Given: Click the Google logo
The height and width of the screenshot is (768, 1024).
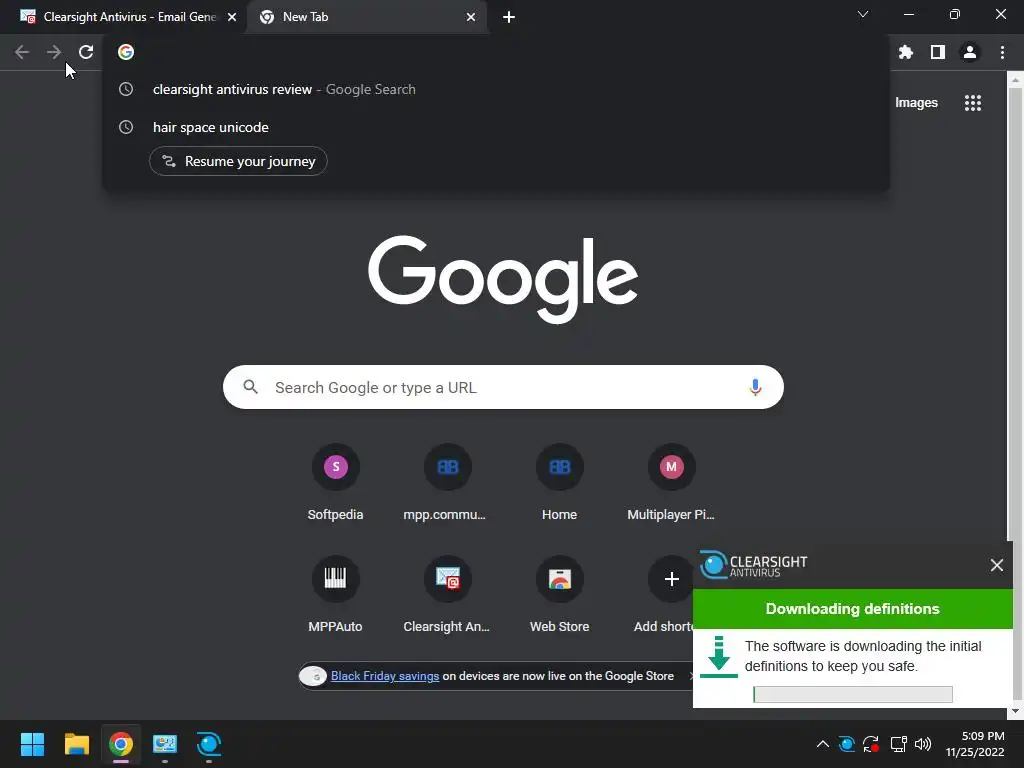Looking at the screenshot, I should click(x=503, y=279).
